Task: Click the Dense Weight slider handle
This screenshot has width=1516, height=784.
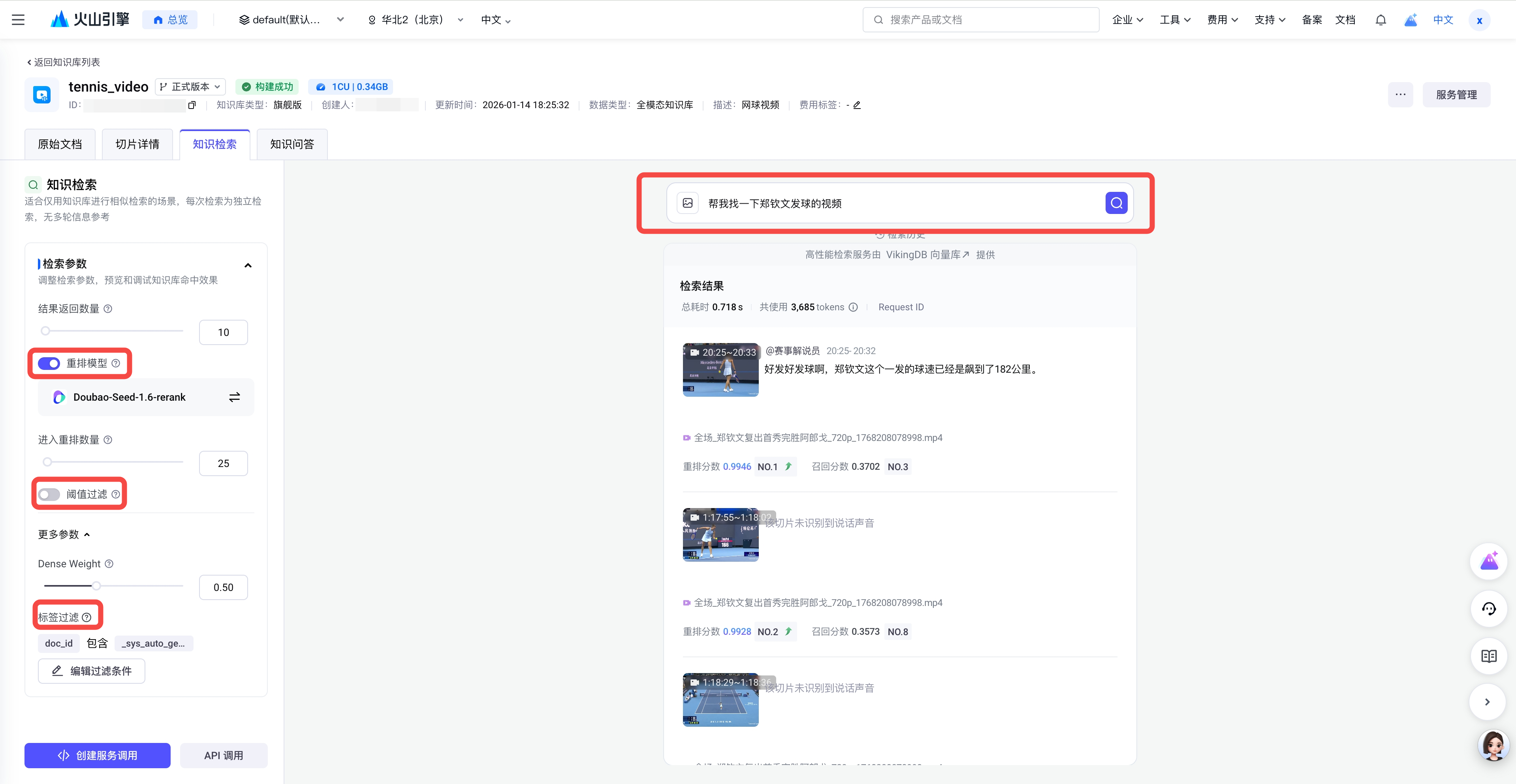Action: point(96,586)
